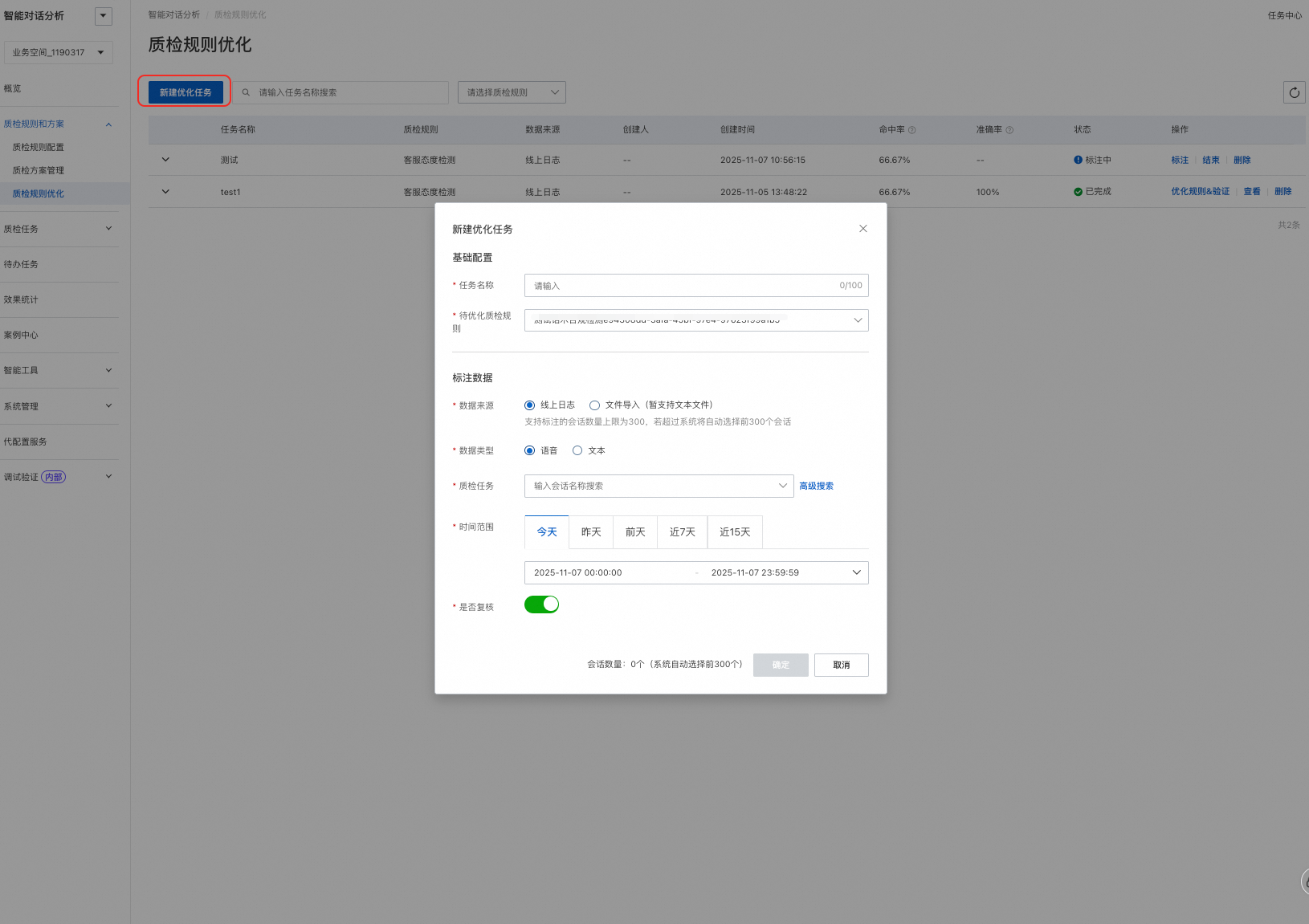Screen dimensions: 1309x924
Task: Click the 标注中 status icon
Action: 1078,160
